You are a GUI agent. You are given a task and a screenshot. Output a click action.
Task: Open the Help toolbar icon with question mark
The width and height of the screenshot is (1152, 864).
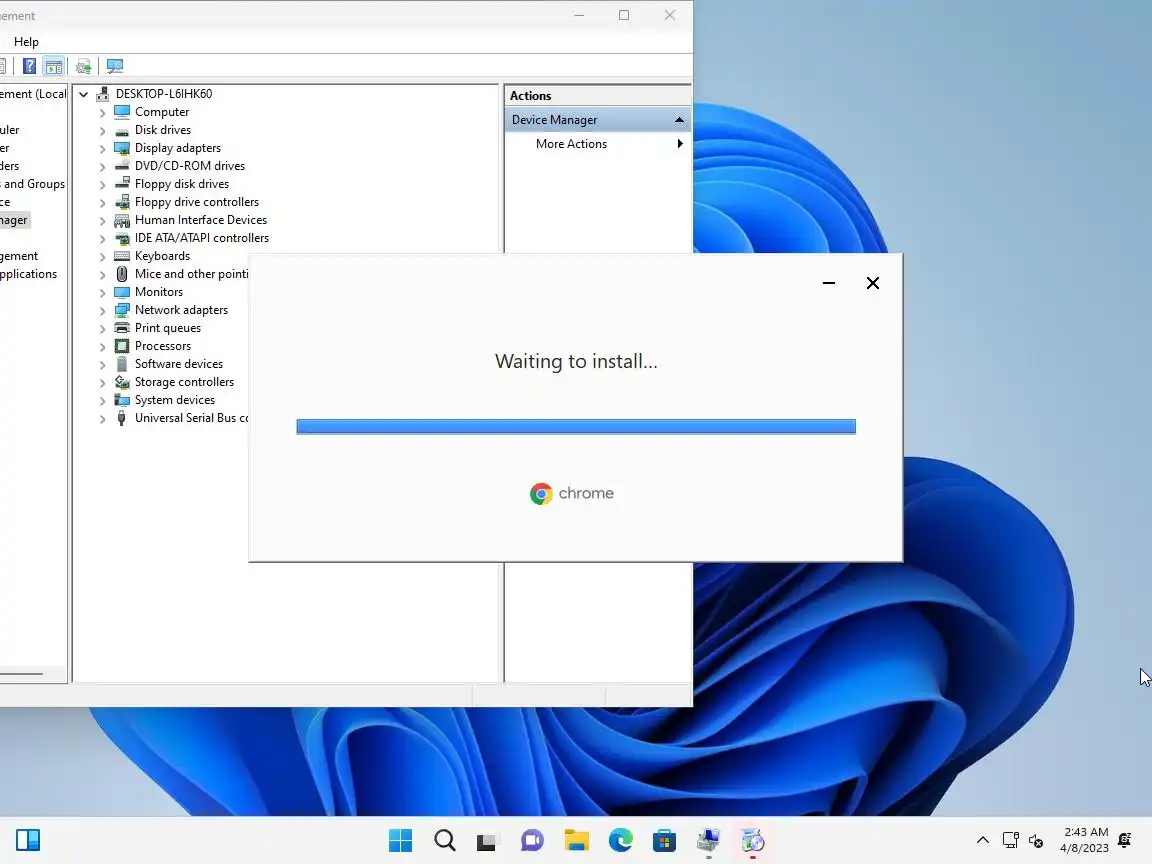(29, 66)
